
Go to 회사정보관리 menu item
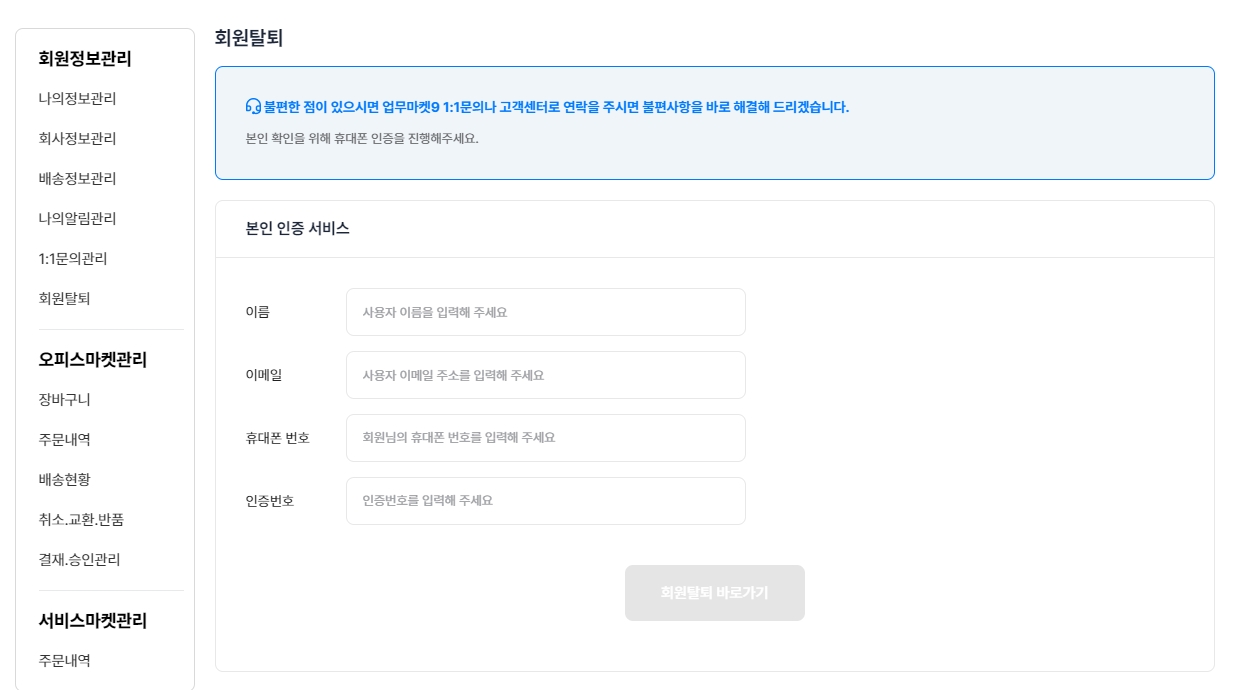pos(77,138)
